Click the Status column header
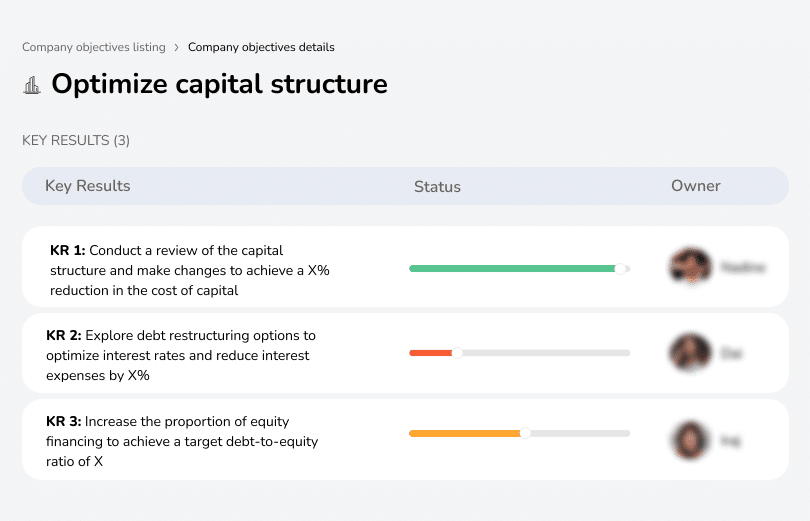Image resolution: width=810 pixels, height=521 pixels. 437,187
